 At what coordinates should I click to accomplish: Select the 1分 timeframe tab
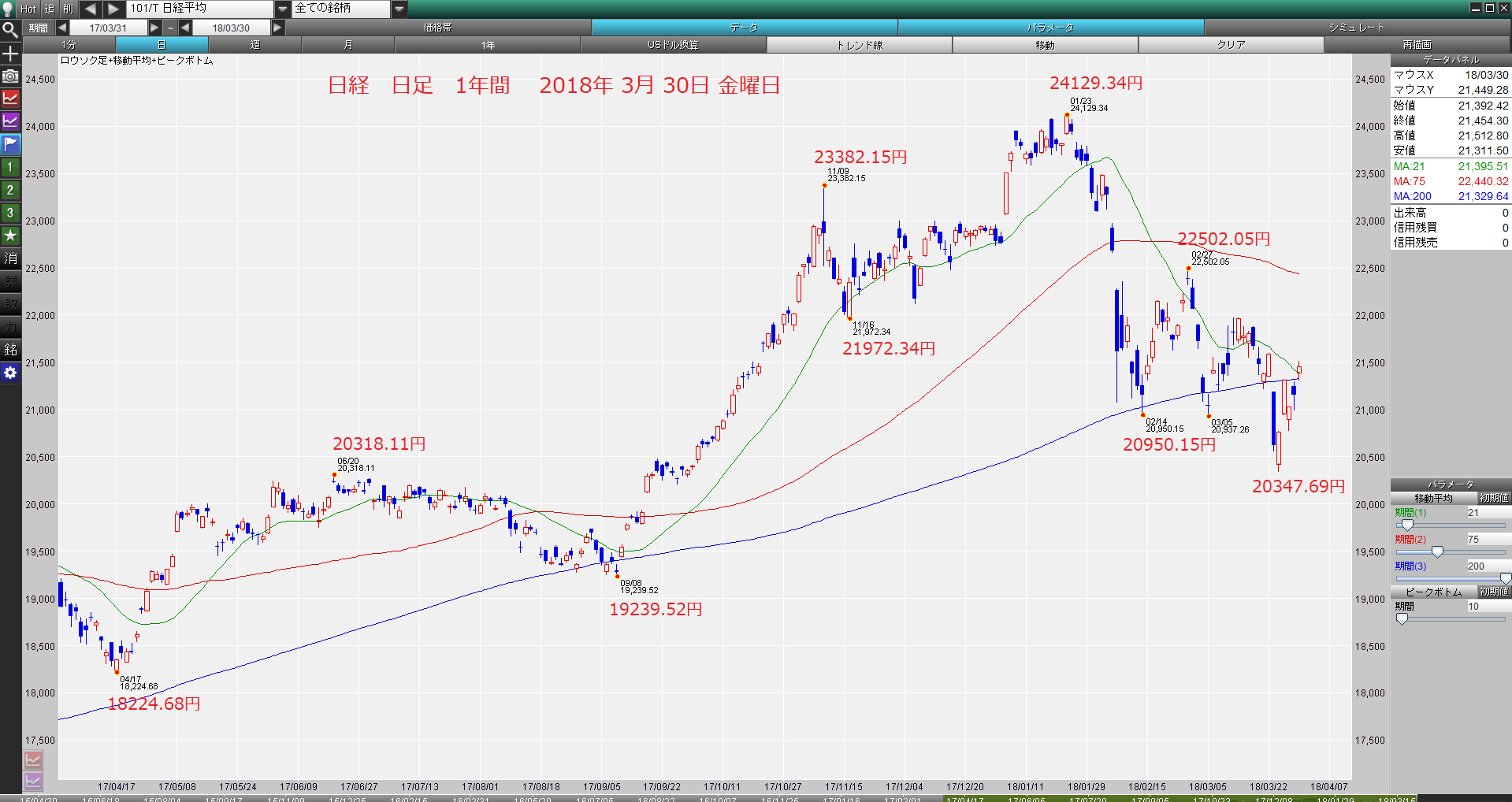click(69, 45)
